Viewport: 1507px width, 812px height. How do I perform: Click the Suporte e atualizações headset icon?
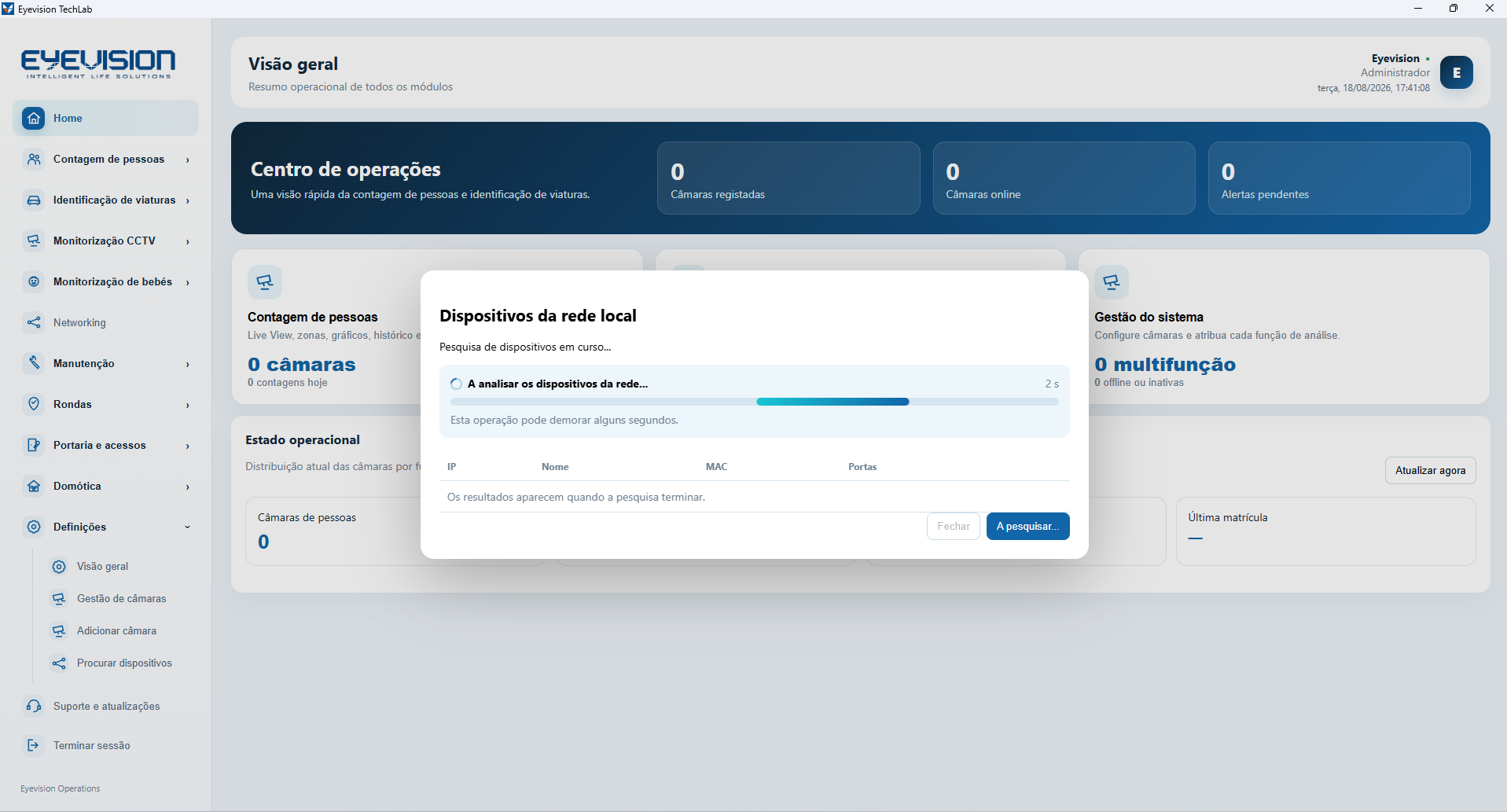click(34, 706)
